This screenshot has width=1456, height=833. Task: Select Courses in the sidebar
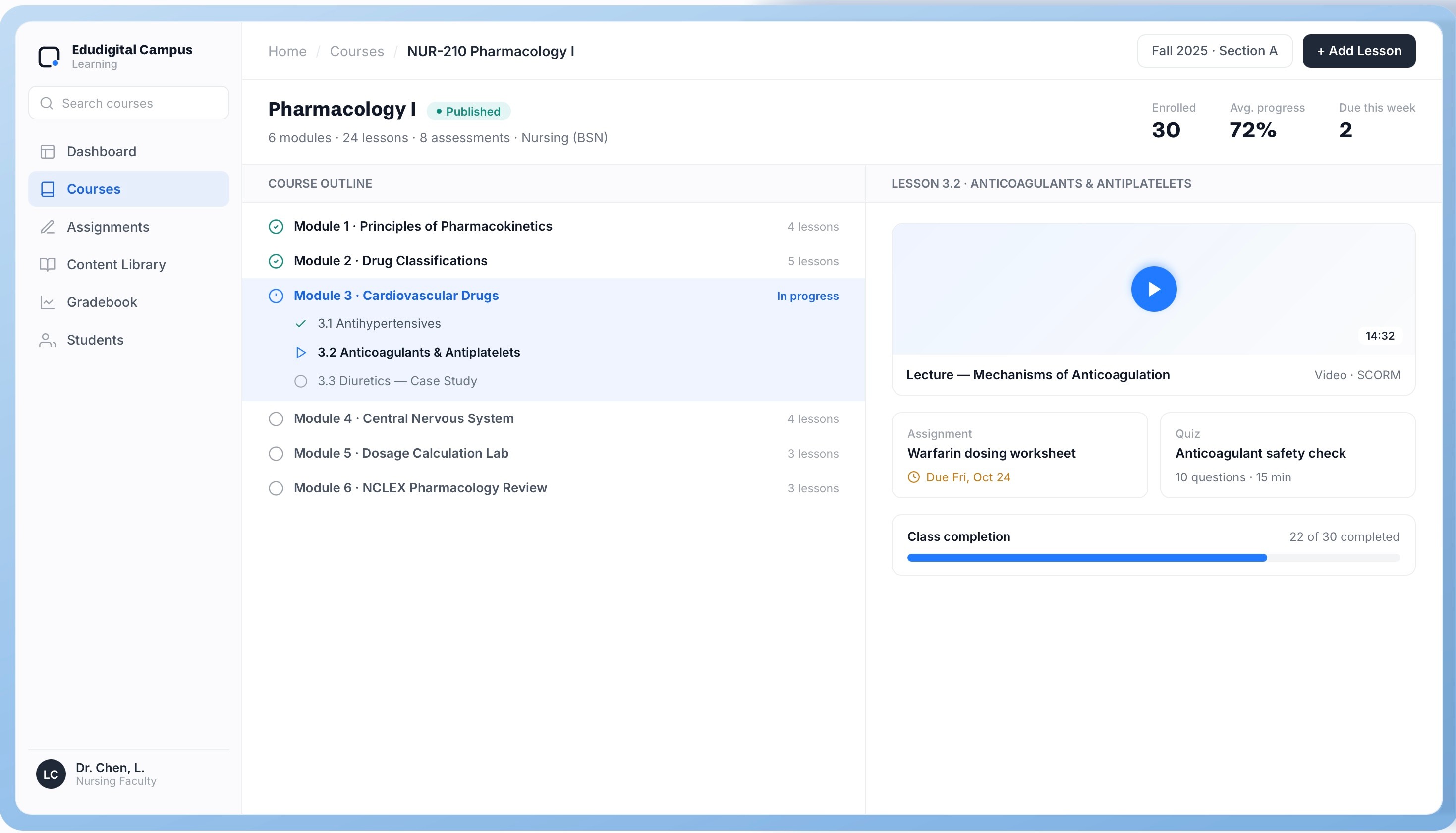(129, 189)
